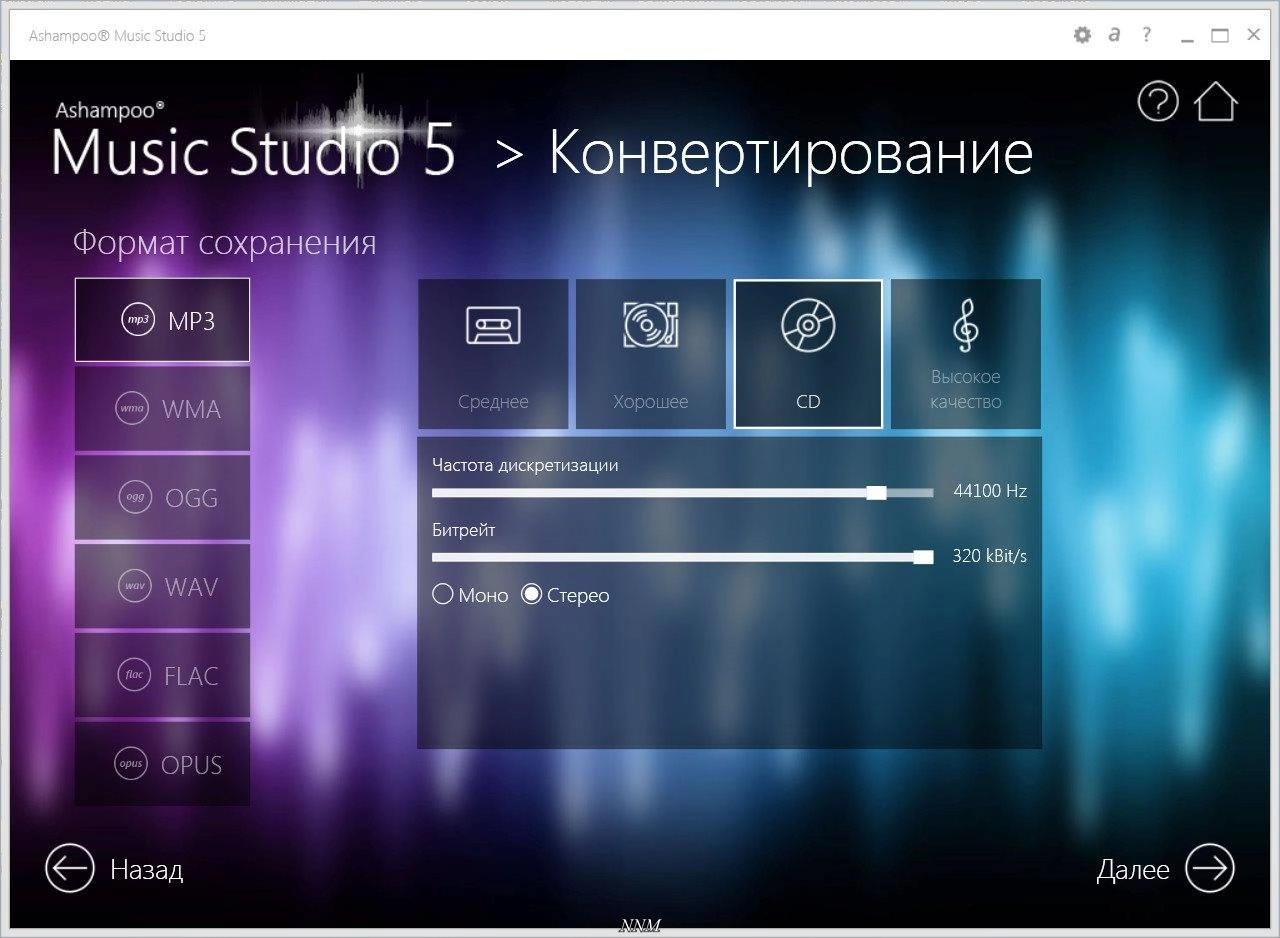Viewport: 1280px width, 938px height.
Task: Click the Ashampoo 'a' title bar icon
Action: click(x=1114, y=35)
